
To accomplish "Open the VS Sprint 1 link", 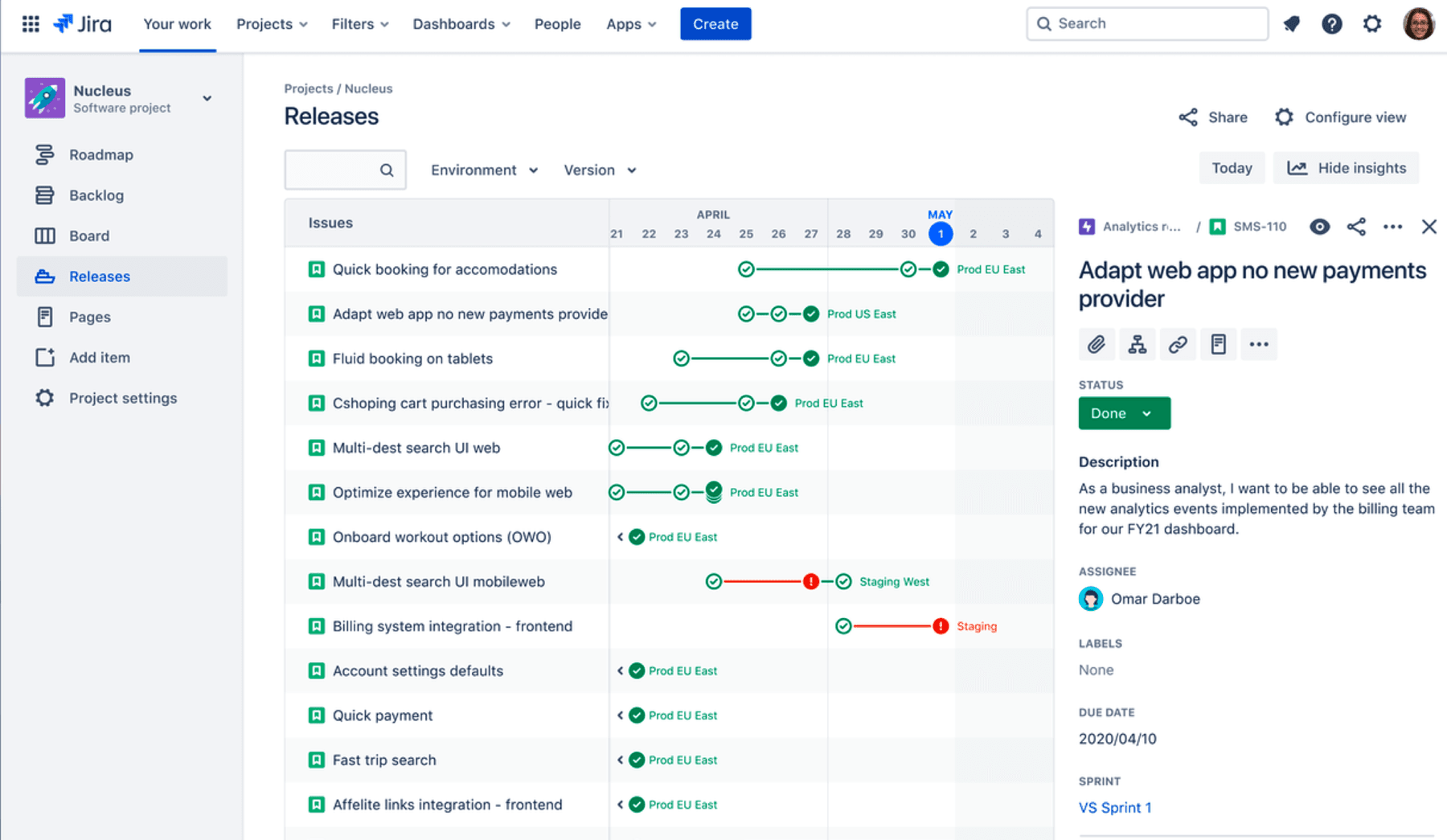I will (1115, 807).
